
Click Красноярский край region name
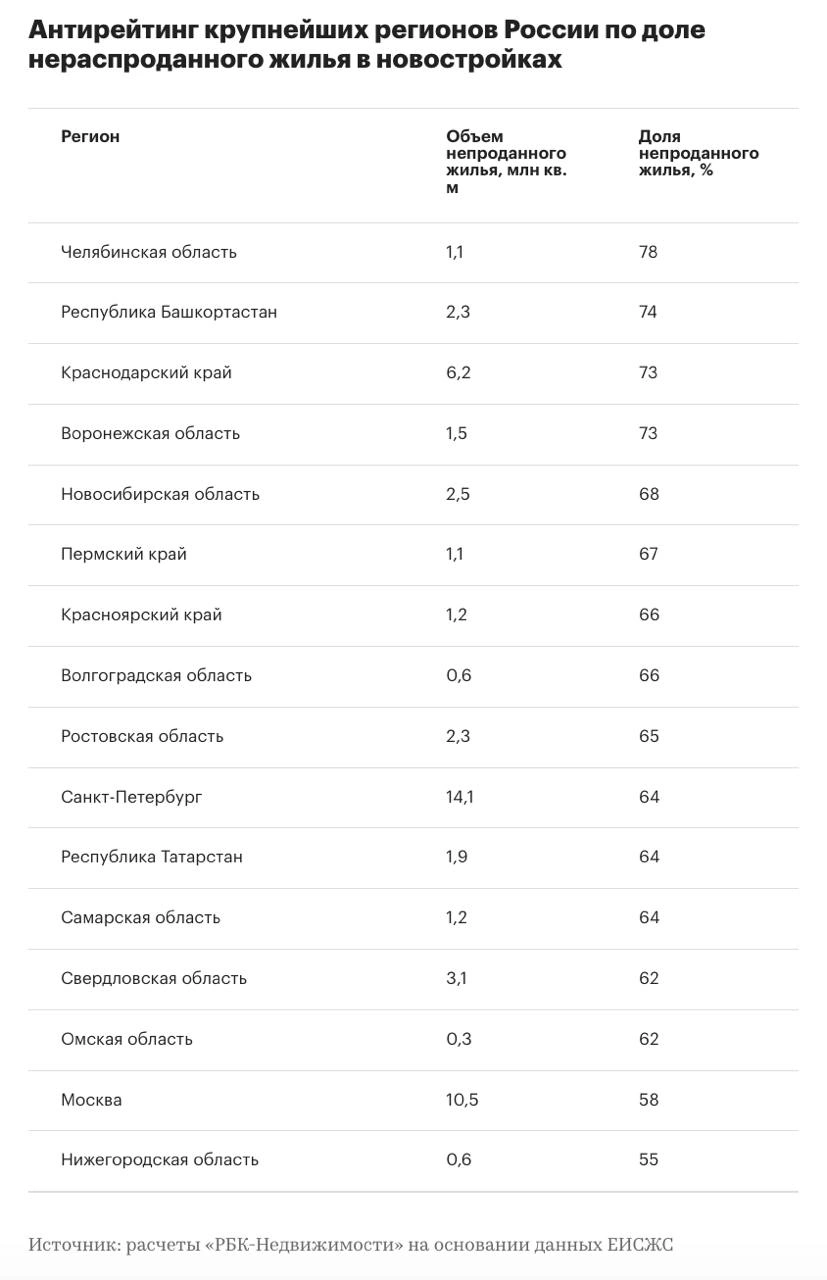[x=141, y=615]
